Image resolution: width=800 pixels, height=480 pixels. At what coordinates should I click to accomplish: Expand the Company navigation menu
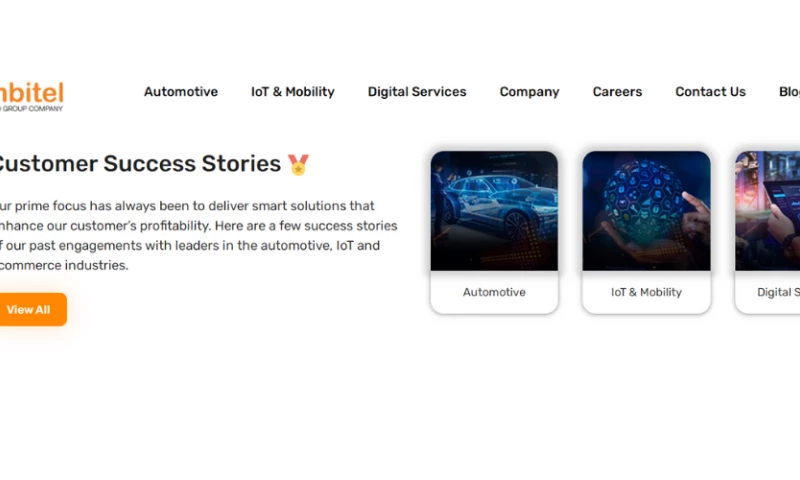point(529,92)
